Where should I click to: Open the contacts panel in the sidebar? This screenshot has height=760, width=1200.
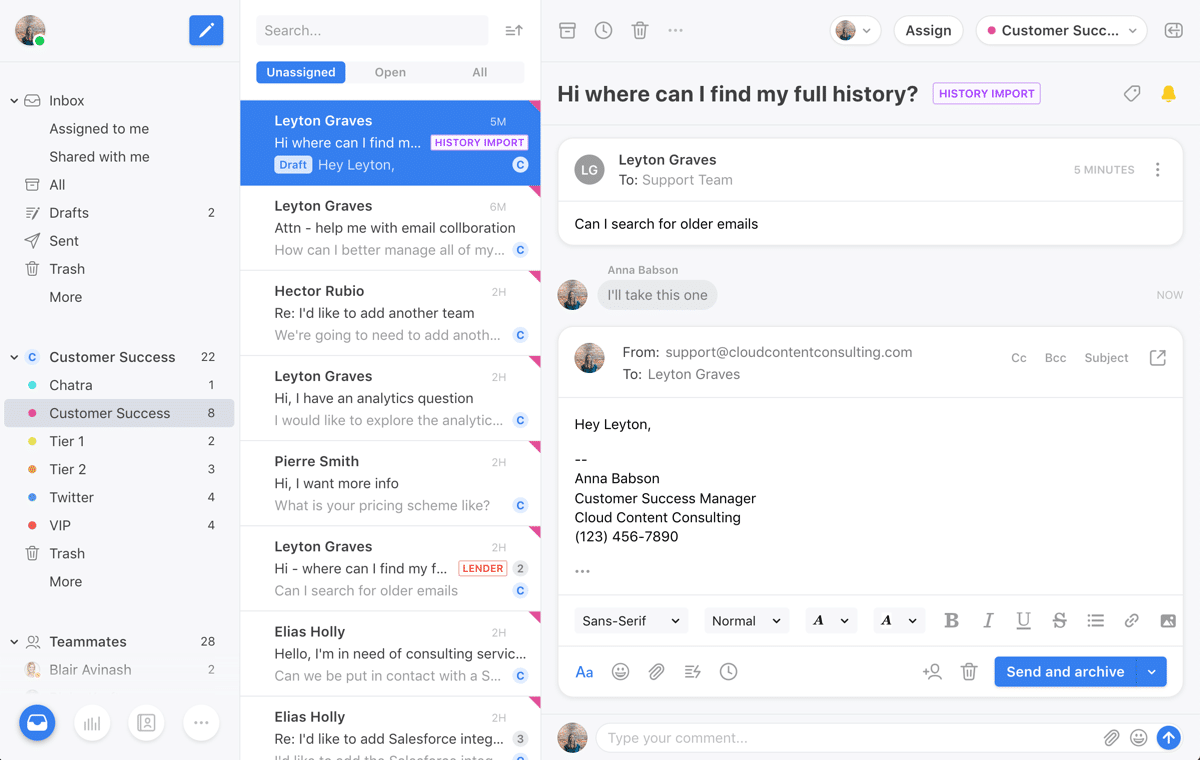click(x=146, y=723)
